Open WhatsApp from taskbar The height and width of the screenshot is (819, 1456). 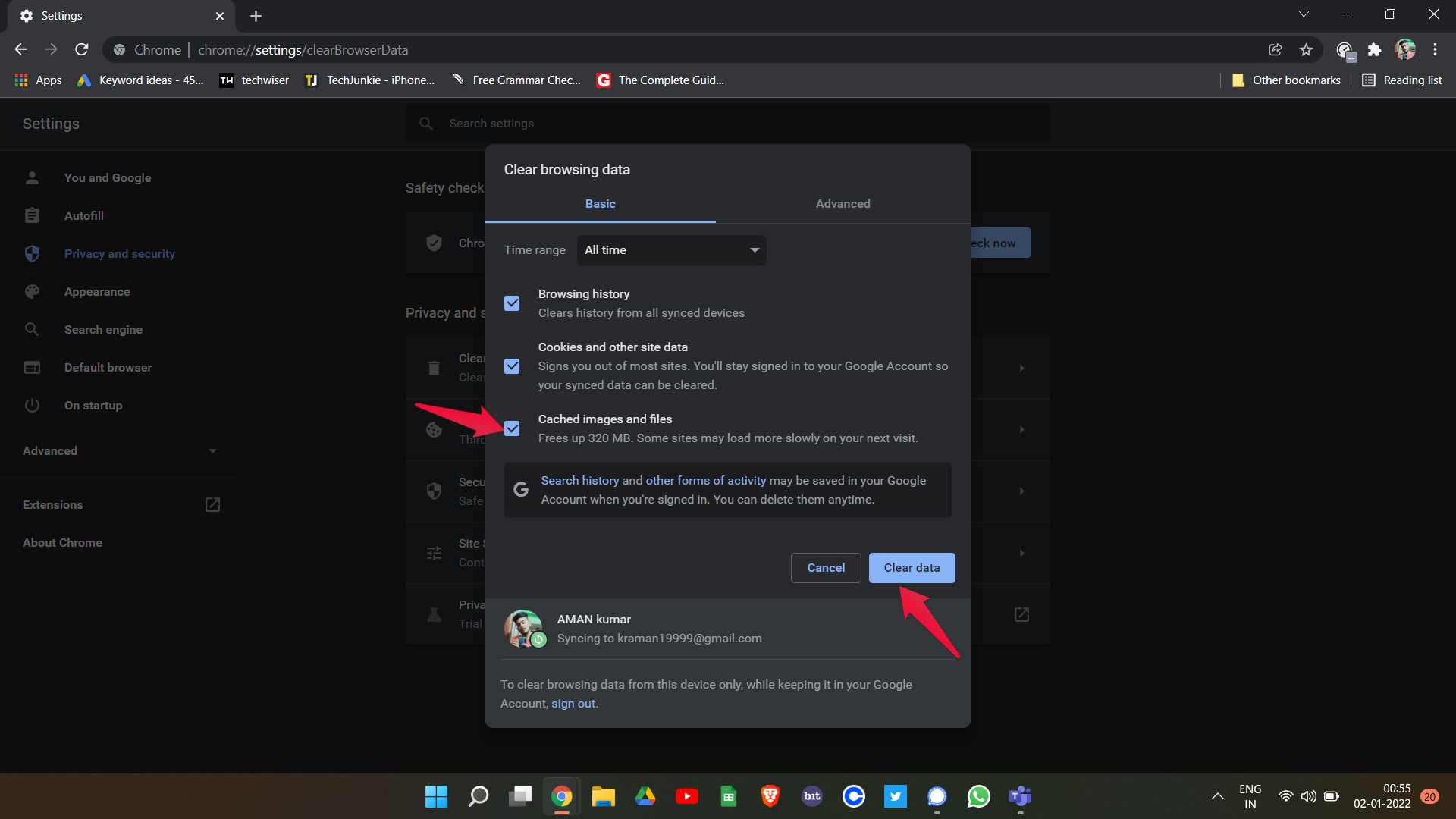click(977, 796)
